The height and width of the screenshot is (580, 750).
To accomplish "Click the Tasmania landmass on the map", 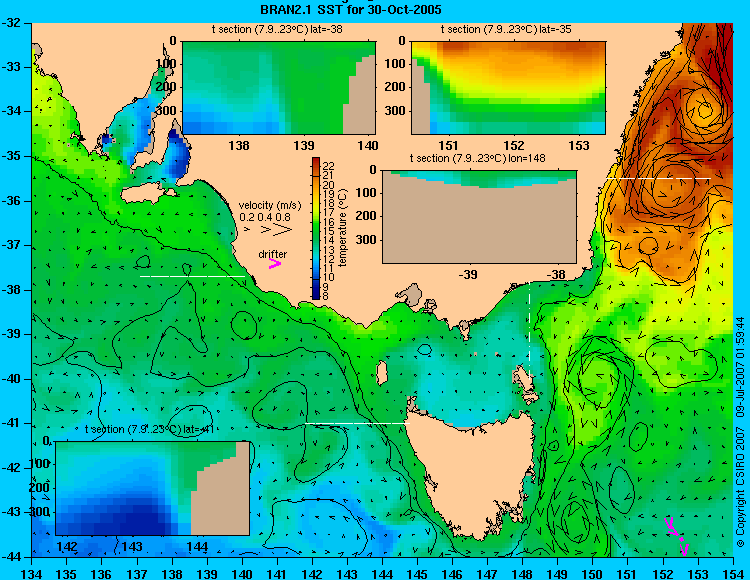I will coord(471,473).
